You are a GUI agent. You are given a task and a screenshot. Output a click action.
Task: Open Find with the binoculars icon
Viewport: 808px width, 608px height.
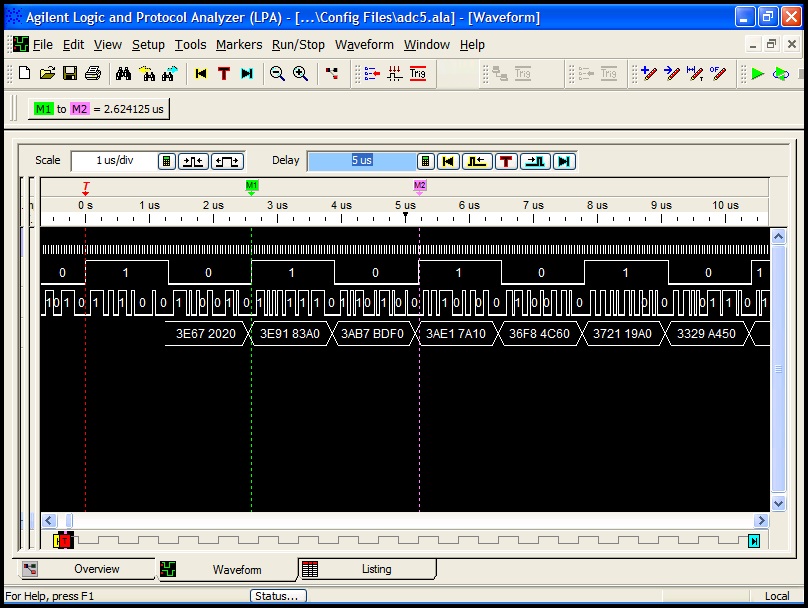[123, 73]
